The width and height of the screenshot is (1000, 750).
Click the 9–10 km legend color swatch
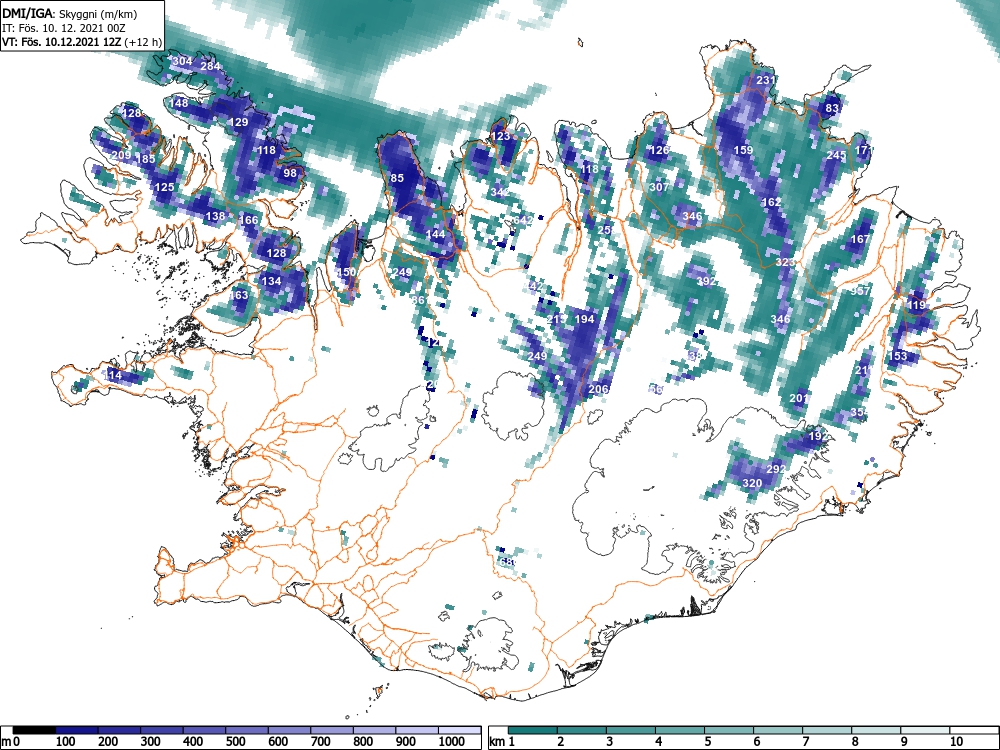(x=925, y=730)
